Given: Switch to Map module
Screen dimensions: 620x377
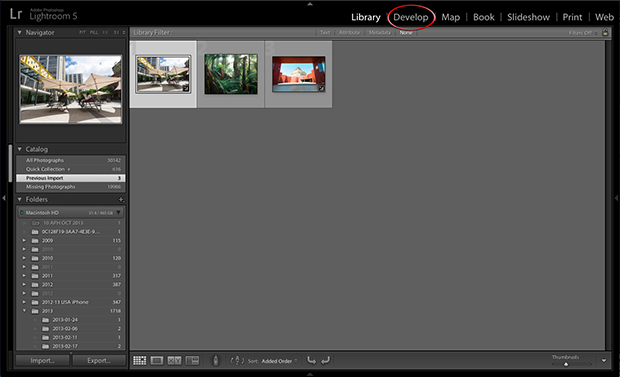Looking at the screenshot, I should click(x=450, y=17).
